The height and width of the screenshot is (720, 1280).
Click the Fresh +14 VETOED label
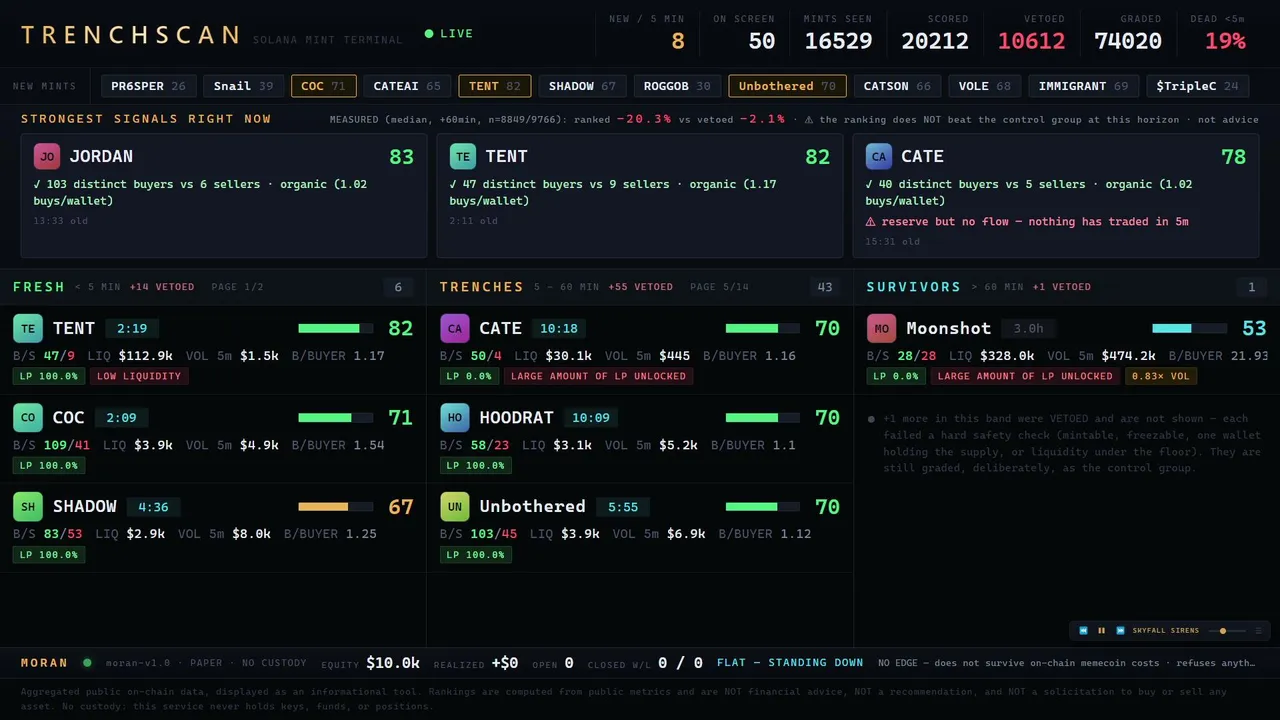point(162,287)
